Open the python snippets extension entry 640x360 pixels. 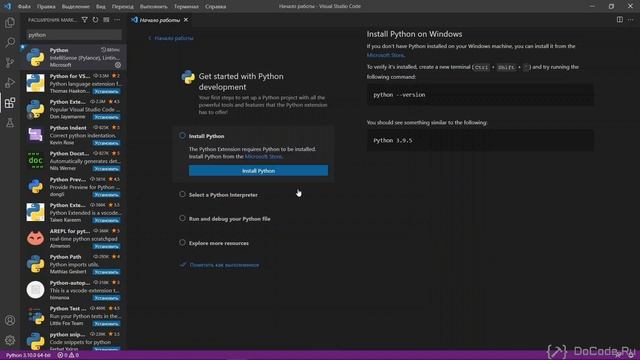point(73,340)
